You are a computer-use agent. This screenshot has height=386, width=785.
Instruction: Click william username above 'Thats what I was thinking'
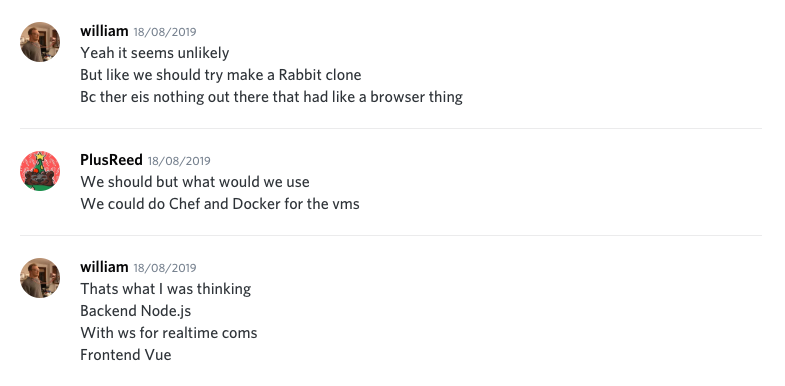[104, 267]
